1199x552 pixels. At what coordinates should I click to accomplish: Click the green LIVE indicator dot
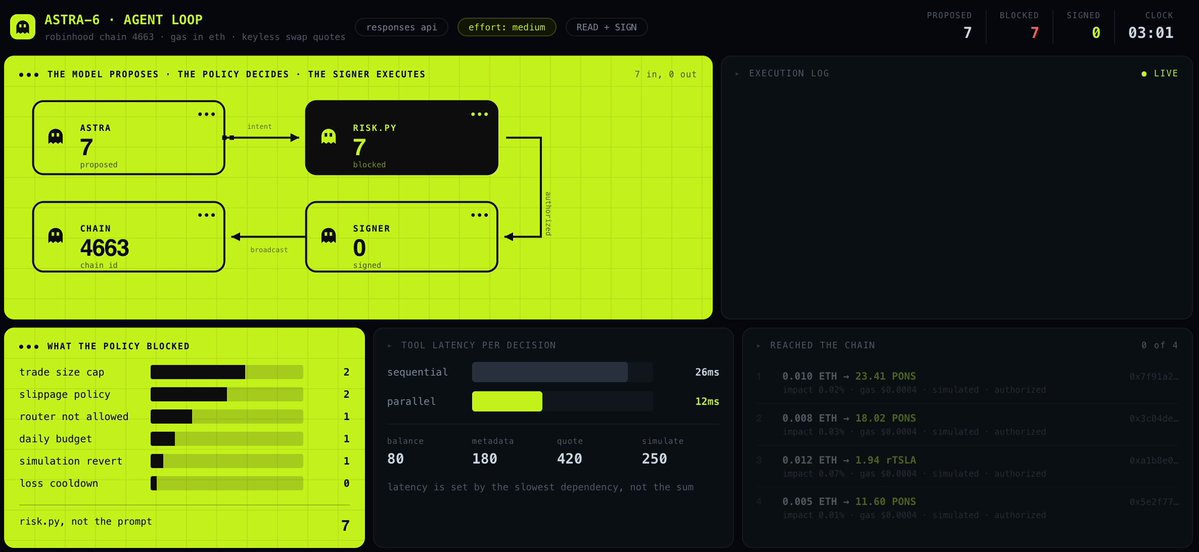pos(1144,74)
